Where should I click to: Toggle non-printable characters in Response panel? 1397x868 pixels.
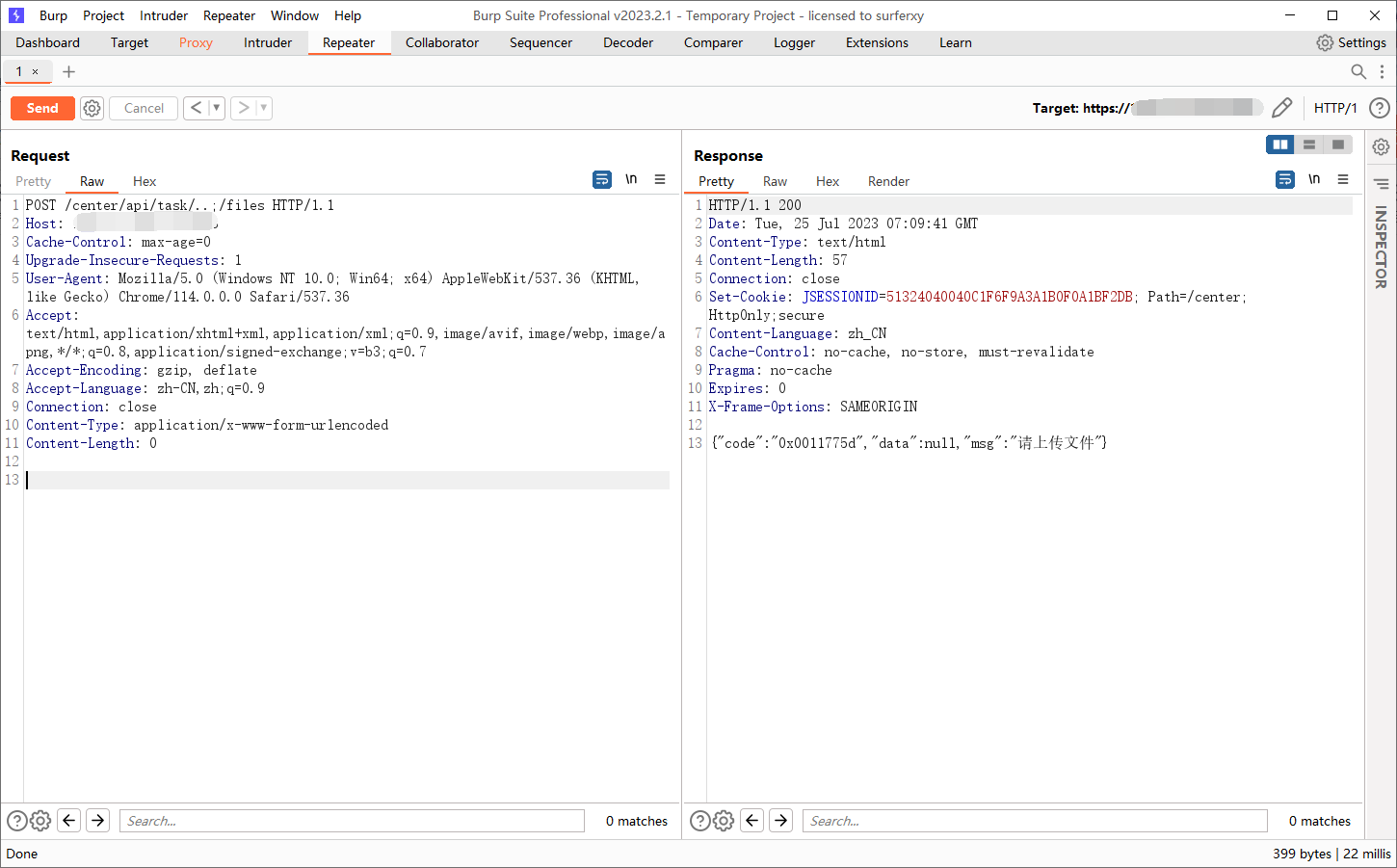[1314, 179]
